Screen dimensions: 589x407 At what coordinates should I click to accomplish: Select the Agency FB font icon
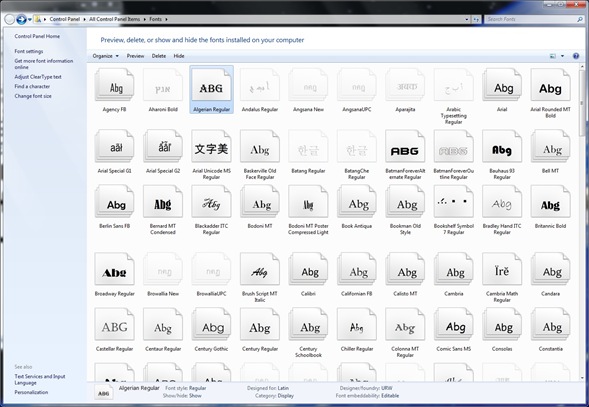(x=115, y=85)
